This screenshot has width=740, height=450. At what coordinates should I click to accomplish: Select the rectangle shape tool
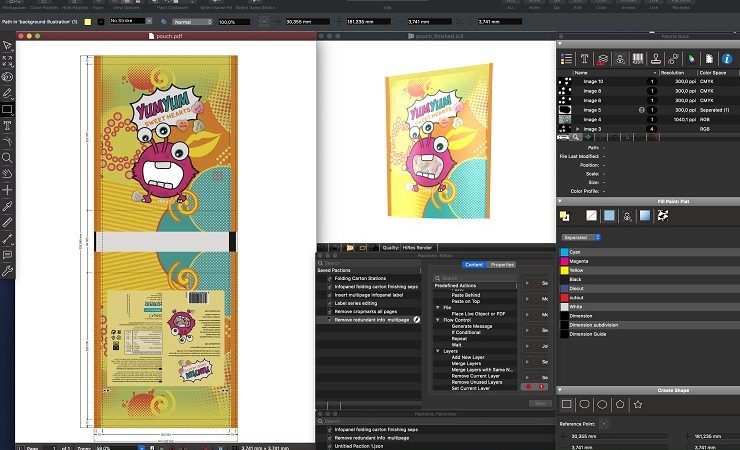(x=7, y=109)
